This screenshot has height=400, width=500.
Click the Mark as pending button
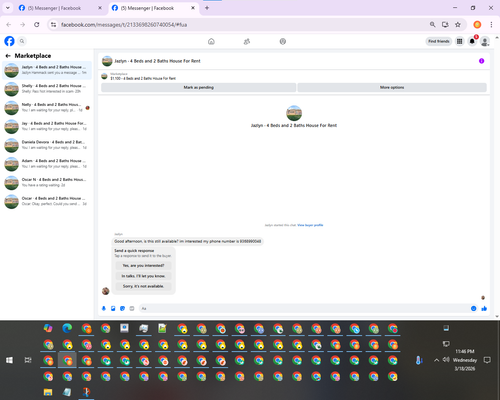click(x=198, y=87)
